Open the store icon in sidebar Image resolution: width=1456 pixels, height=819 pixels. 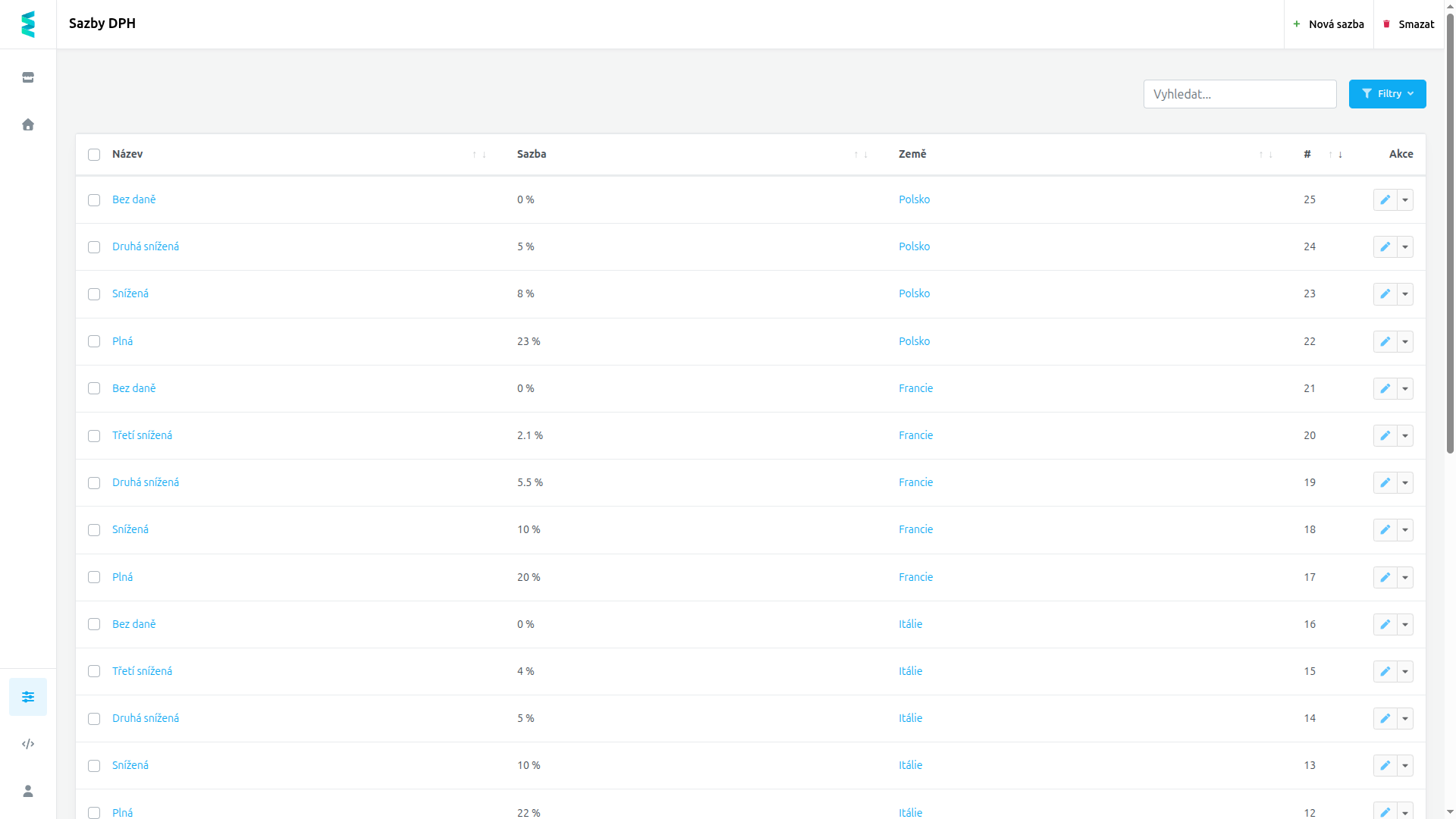(x=28, y=77)
